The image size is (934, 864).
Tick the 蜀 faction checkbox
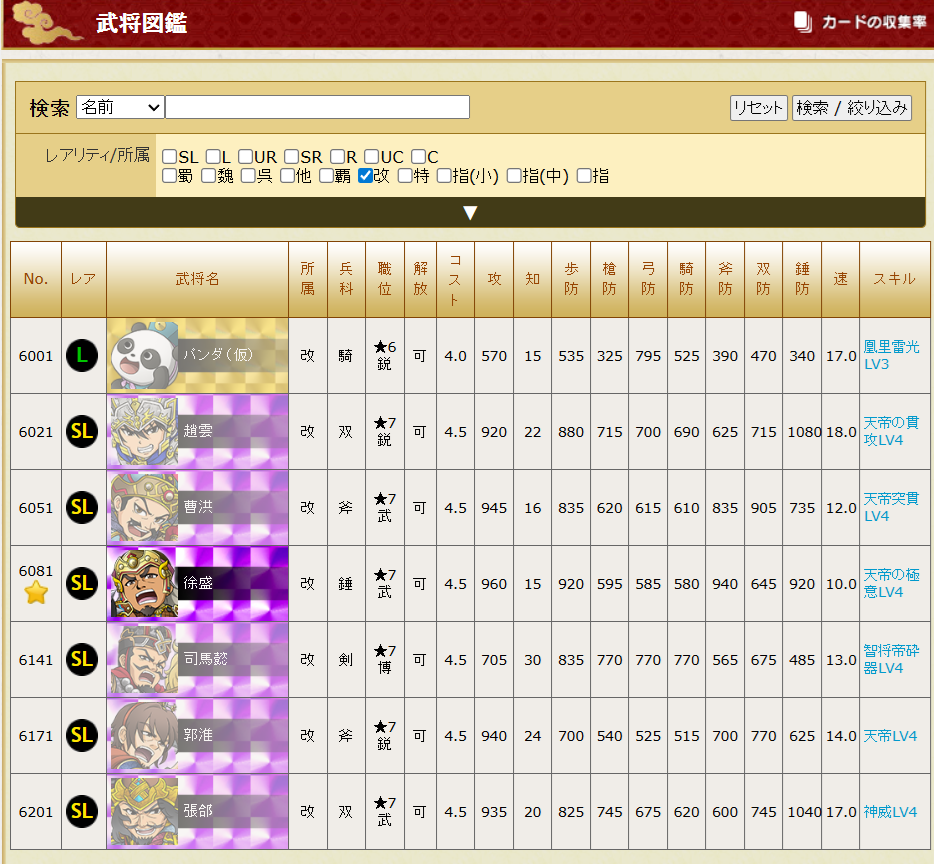coord(170,176)
